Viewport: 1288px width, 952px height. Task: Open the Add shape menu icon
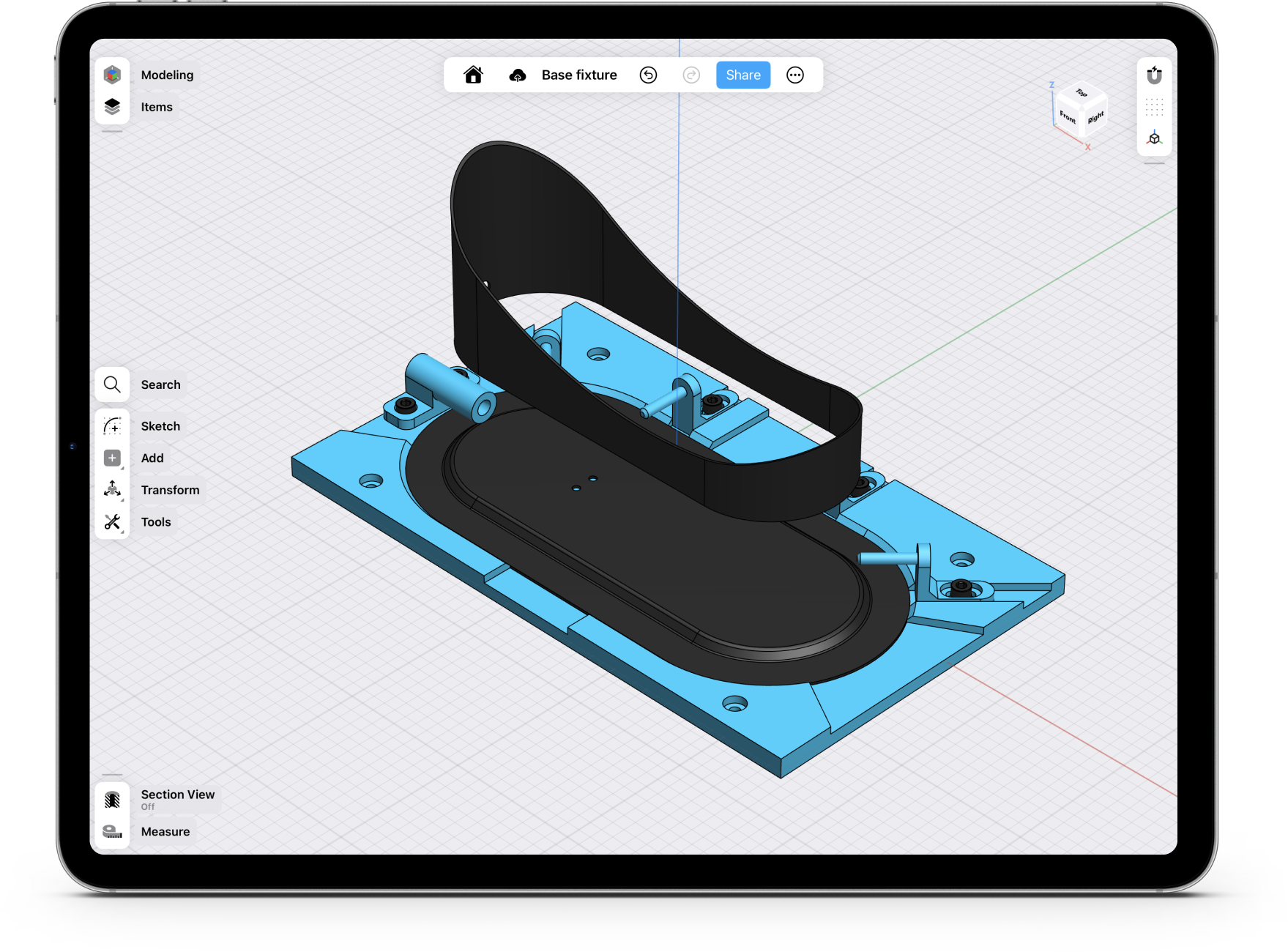click(112, 458)
